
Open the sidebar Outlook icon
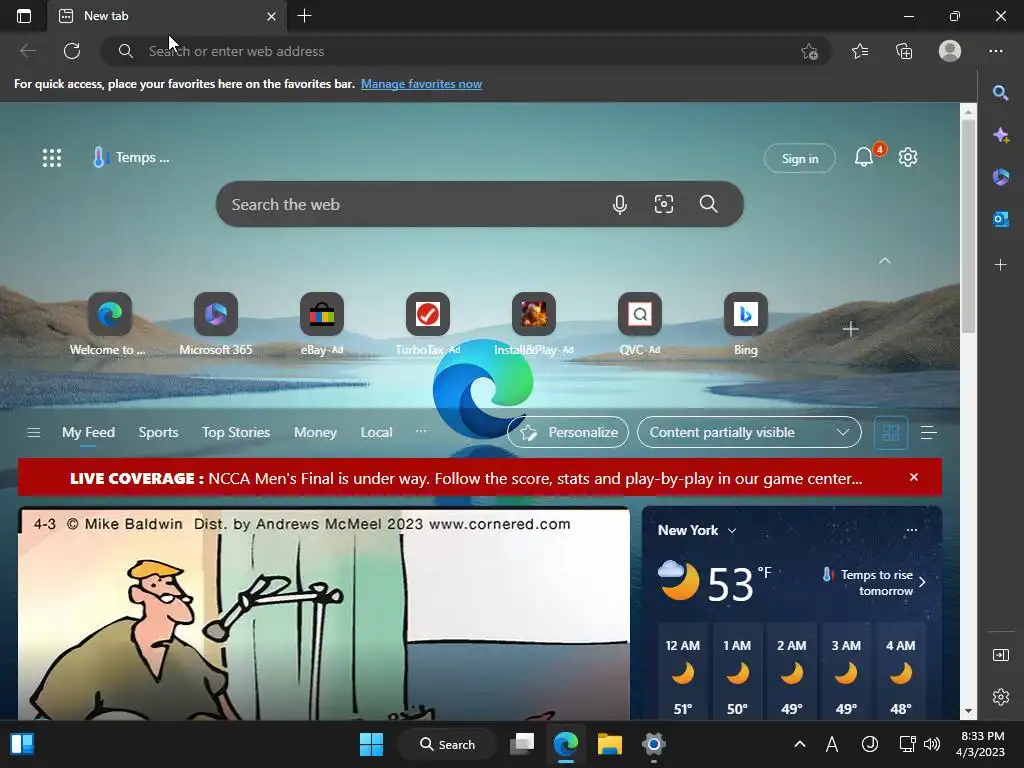1000,219
